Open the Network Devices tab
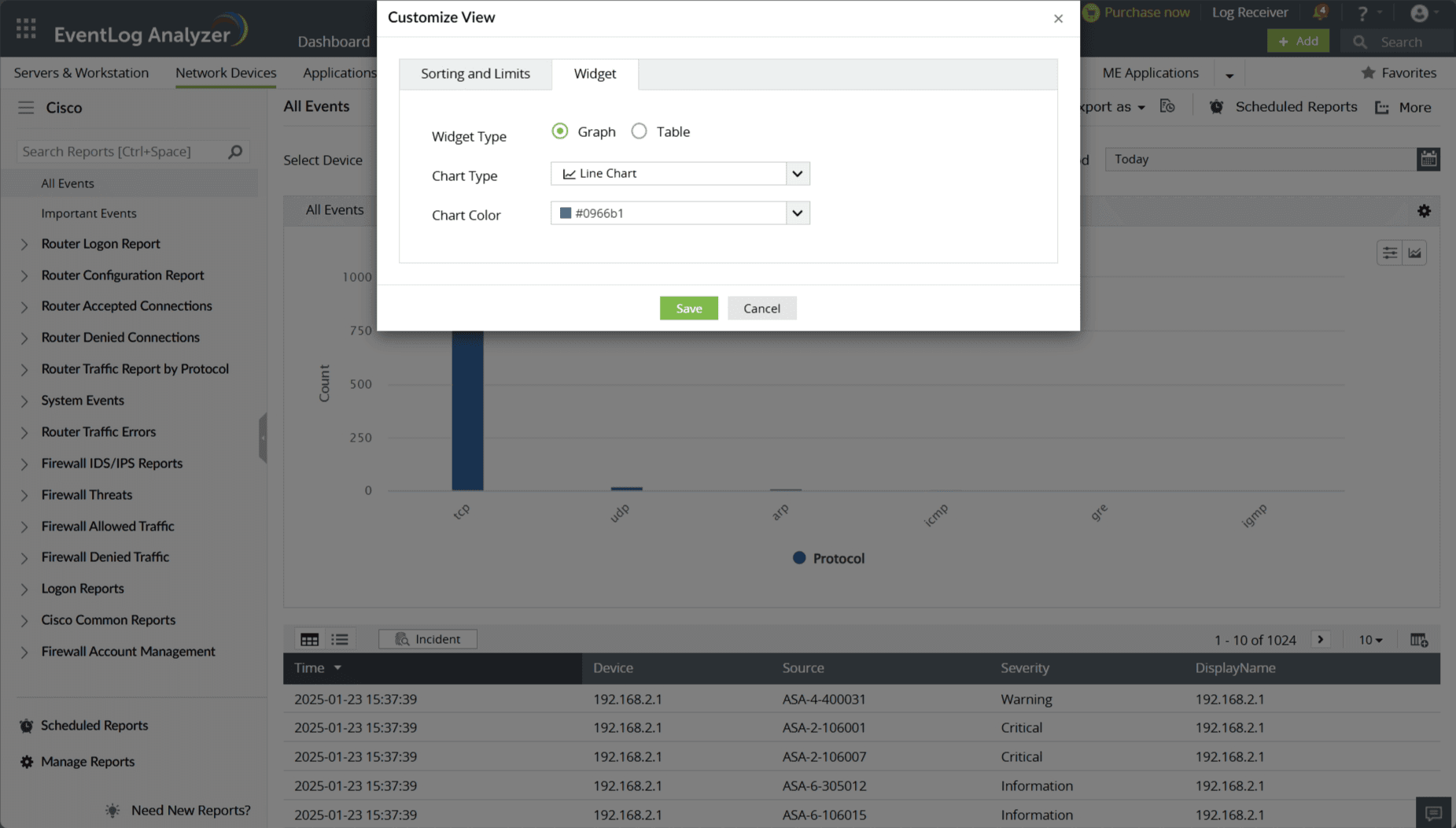The image size is (1456, 828). point(226,73)
